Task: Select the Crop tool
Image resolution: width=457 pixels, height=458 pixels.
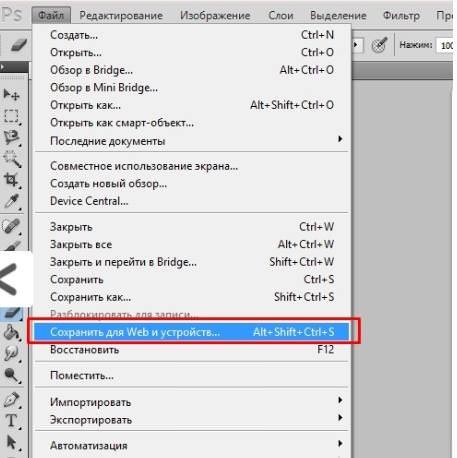Action: (x=11, y=180)
